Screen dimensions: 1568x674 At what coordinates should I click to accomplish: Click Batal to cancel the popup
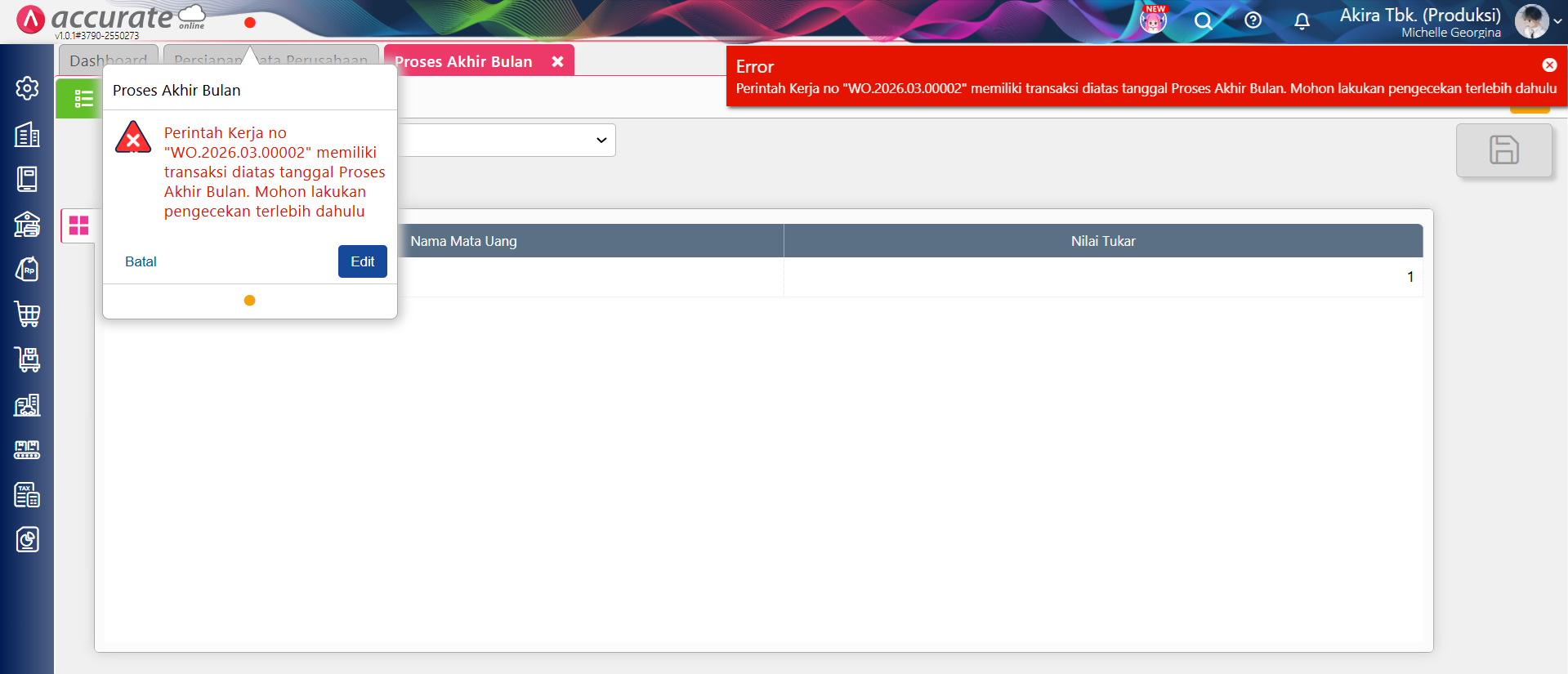pyautogui.click(x=141, y=261)
